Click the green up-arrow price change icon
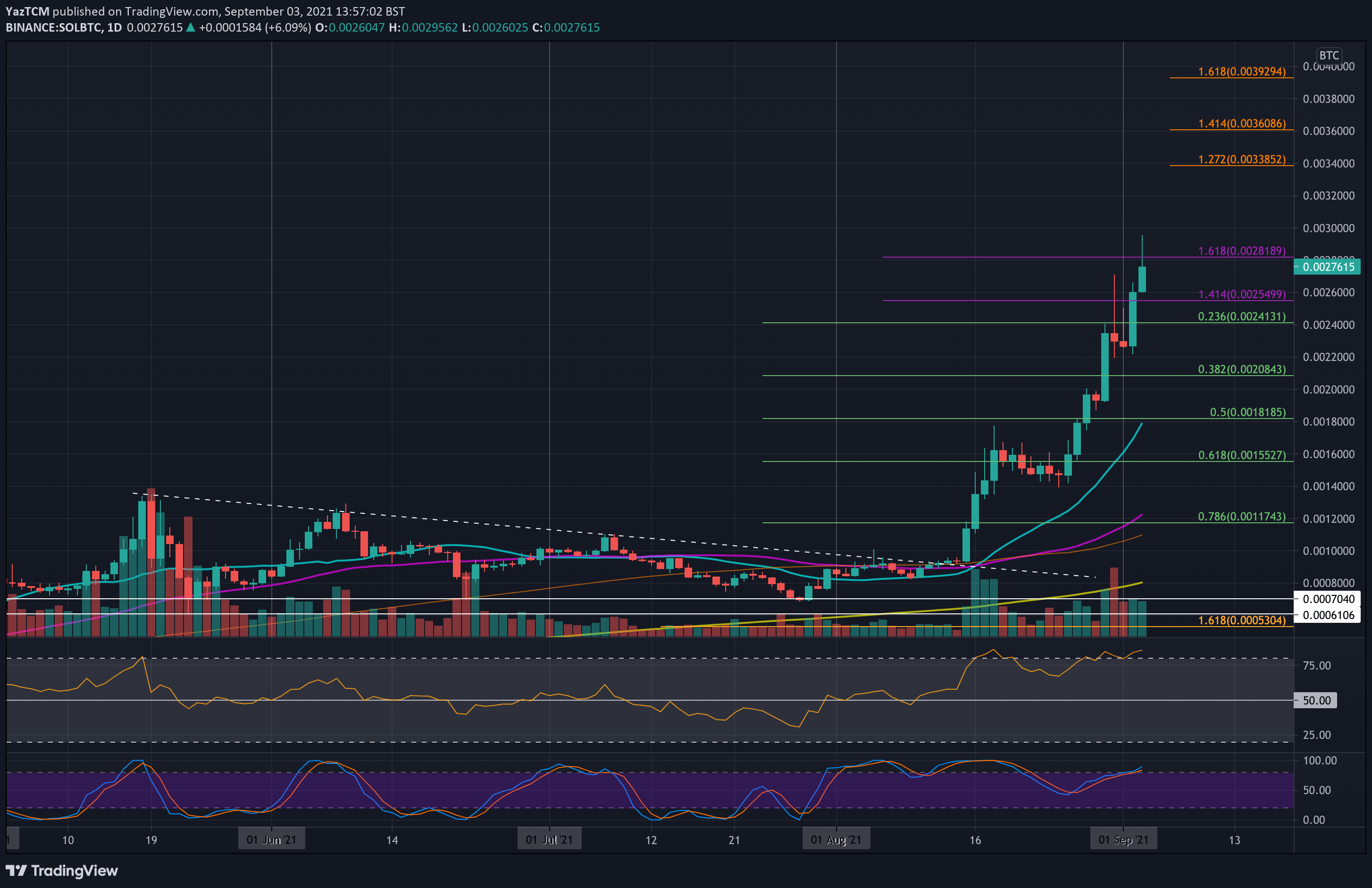Viewport: 1372px width, 888px height. 191,28
